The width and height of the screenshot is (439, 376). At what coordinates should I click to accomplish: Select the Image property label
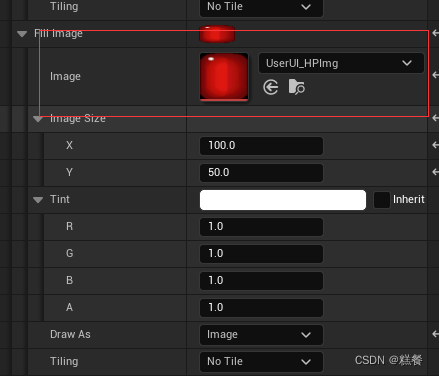(65, 76)
